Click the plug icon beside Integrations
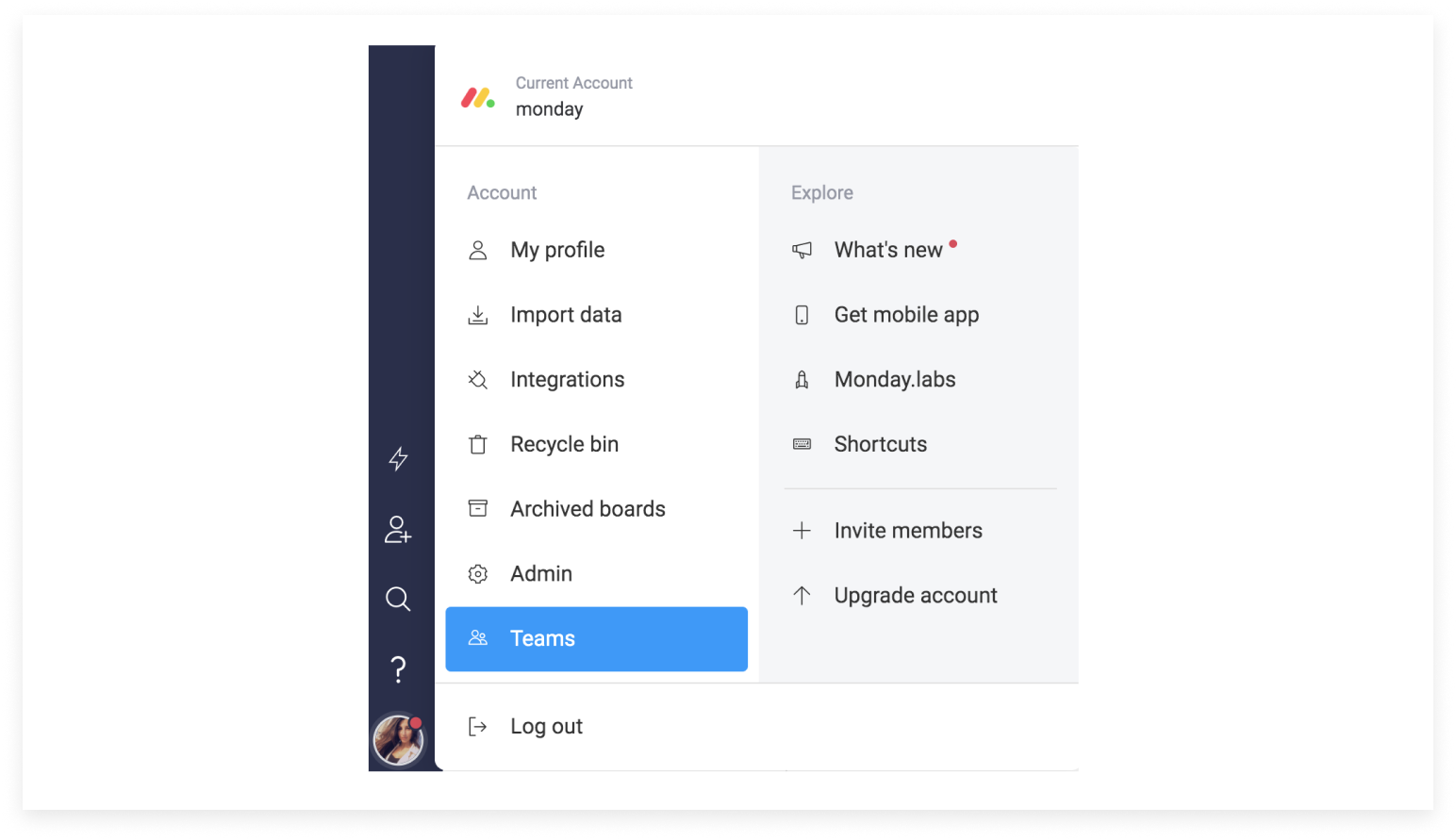This screenshot has height=840, width=1456. click(x=478, y=380)
